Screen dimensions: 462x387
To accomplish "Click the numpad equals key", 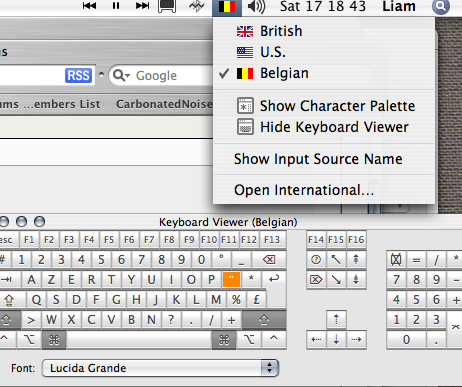I will [x=416, y=259].
